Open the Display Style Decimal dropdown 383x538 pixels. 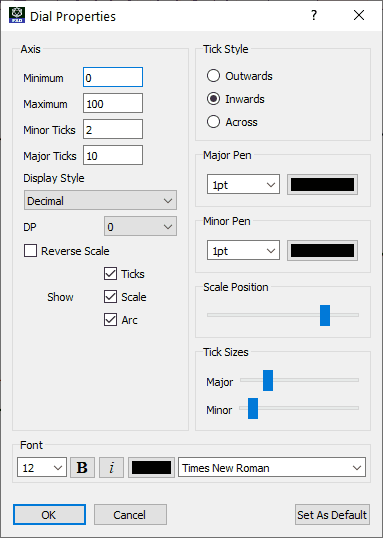[100, 200]
